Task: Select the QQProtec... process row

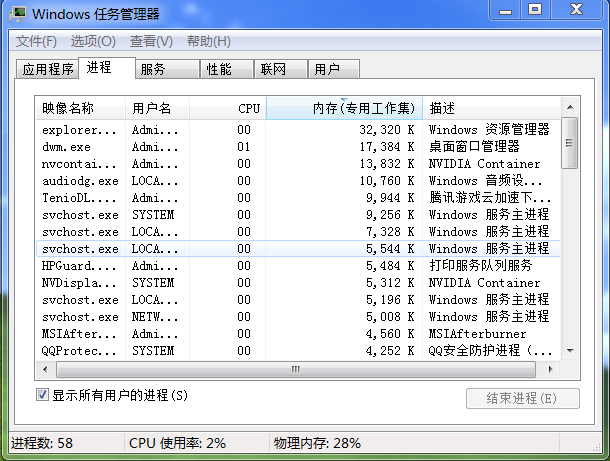Action: tap(298, 351)
